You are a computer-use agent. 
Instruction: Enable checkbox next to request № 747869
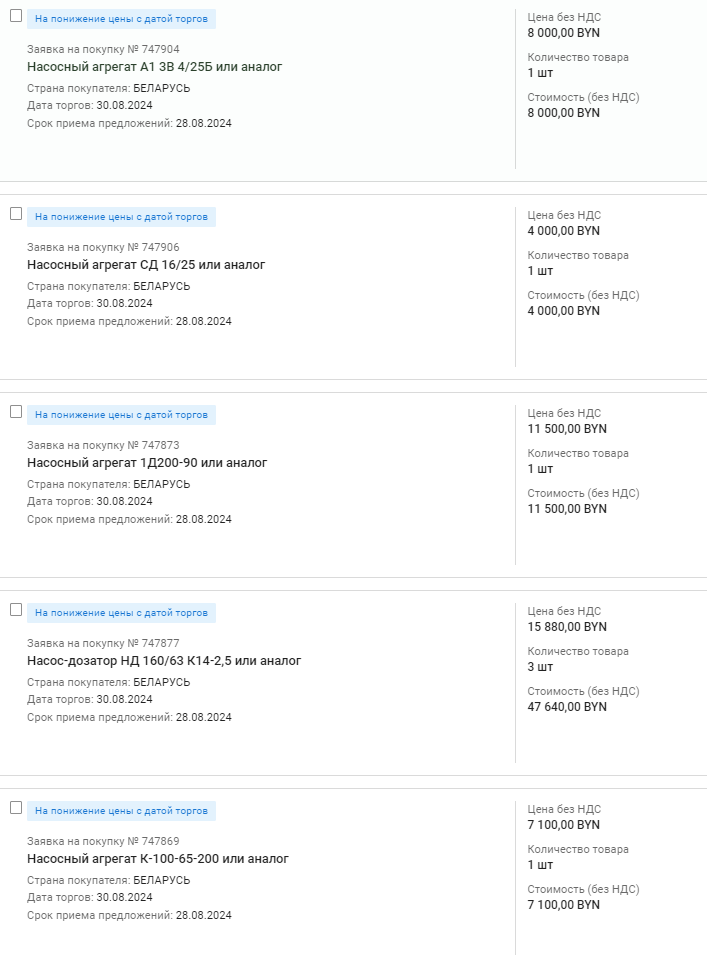(16, 808)
